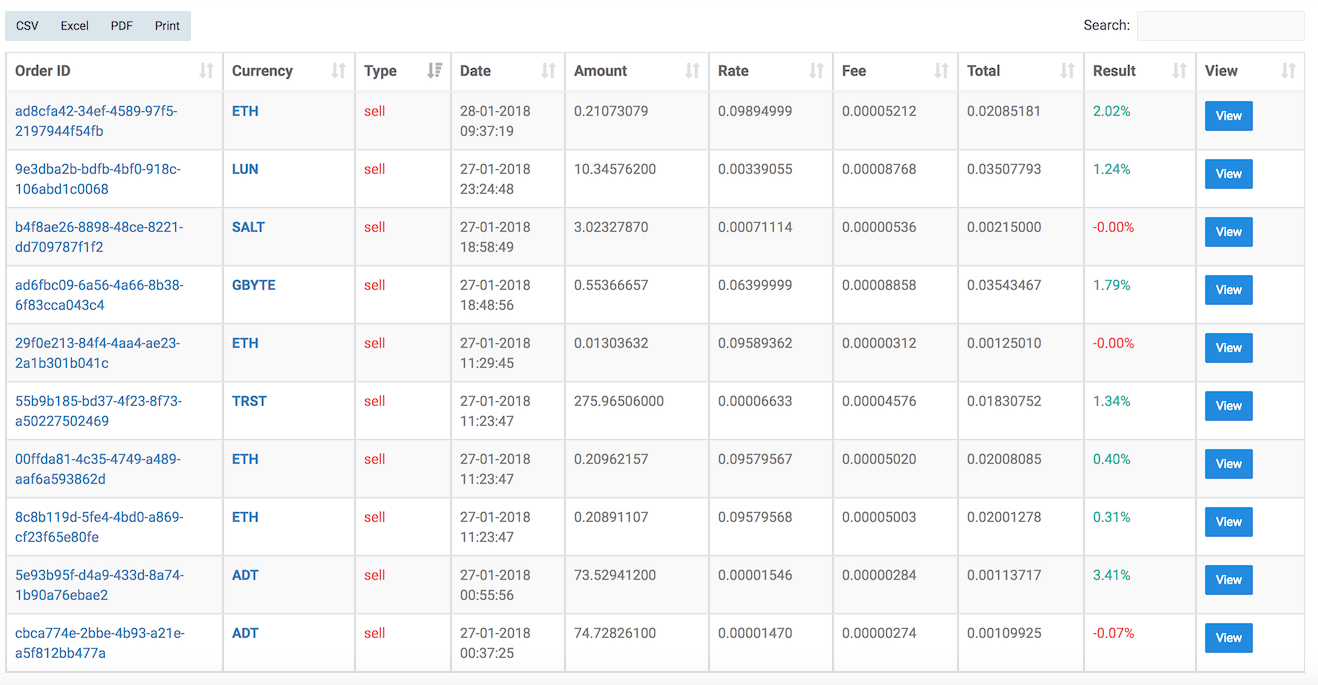Select result value 1.79%
The height and width of the screenshot is (685, 1318).
click(1112, 285)
